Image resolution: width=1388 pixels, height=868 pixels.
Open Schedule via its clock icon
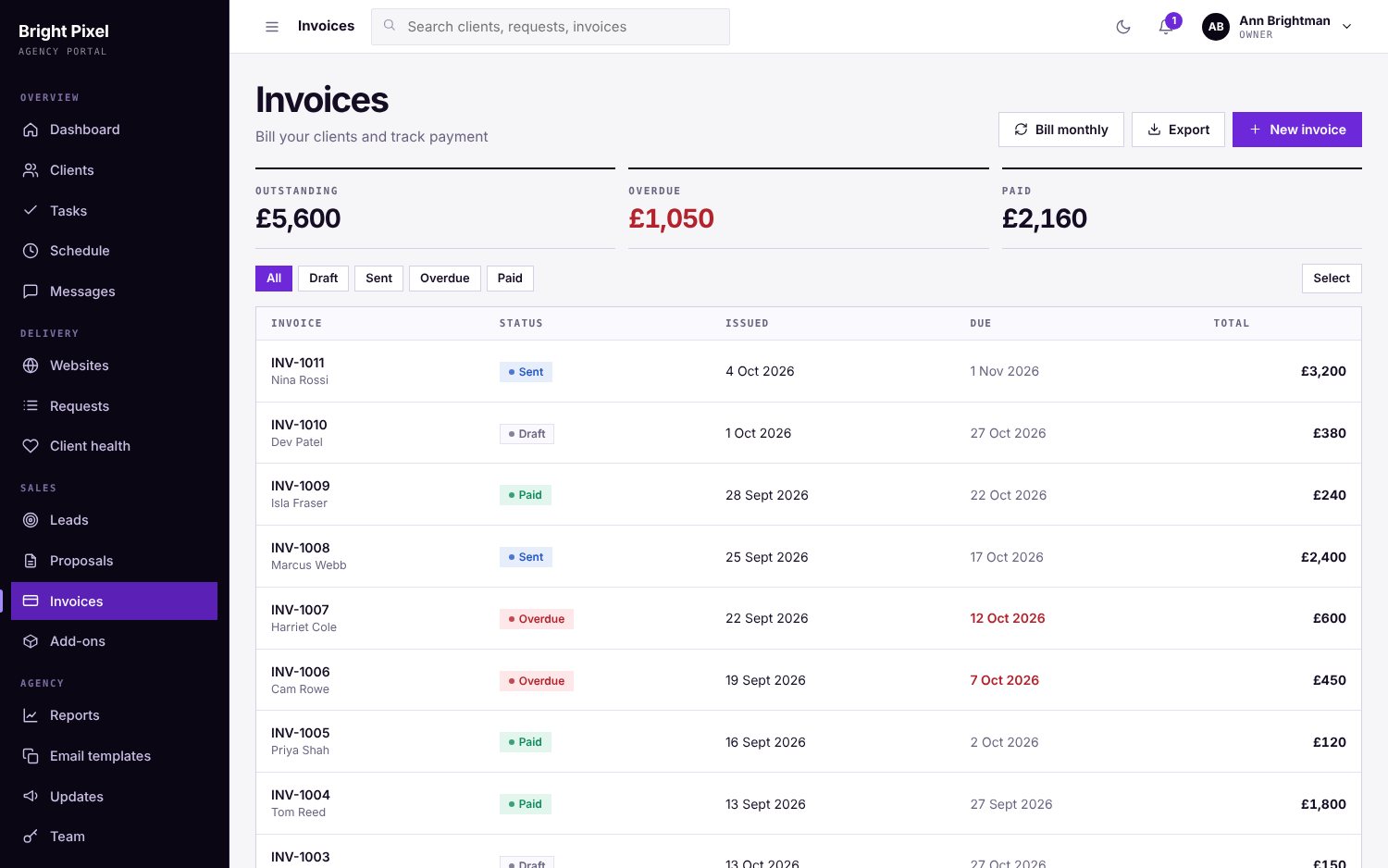tap(31, 251)
